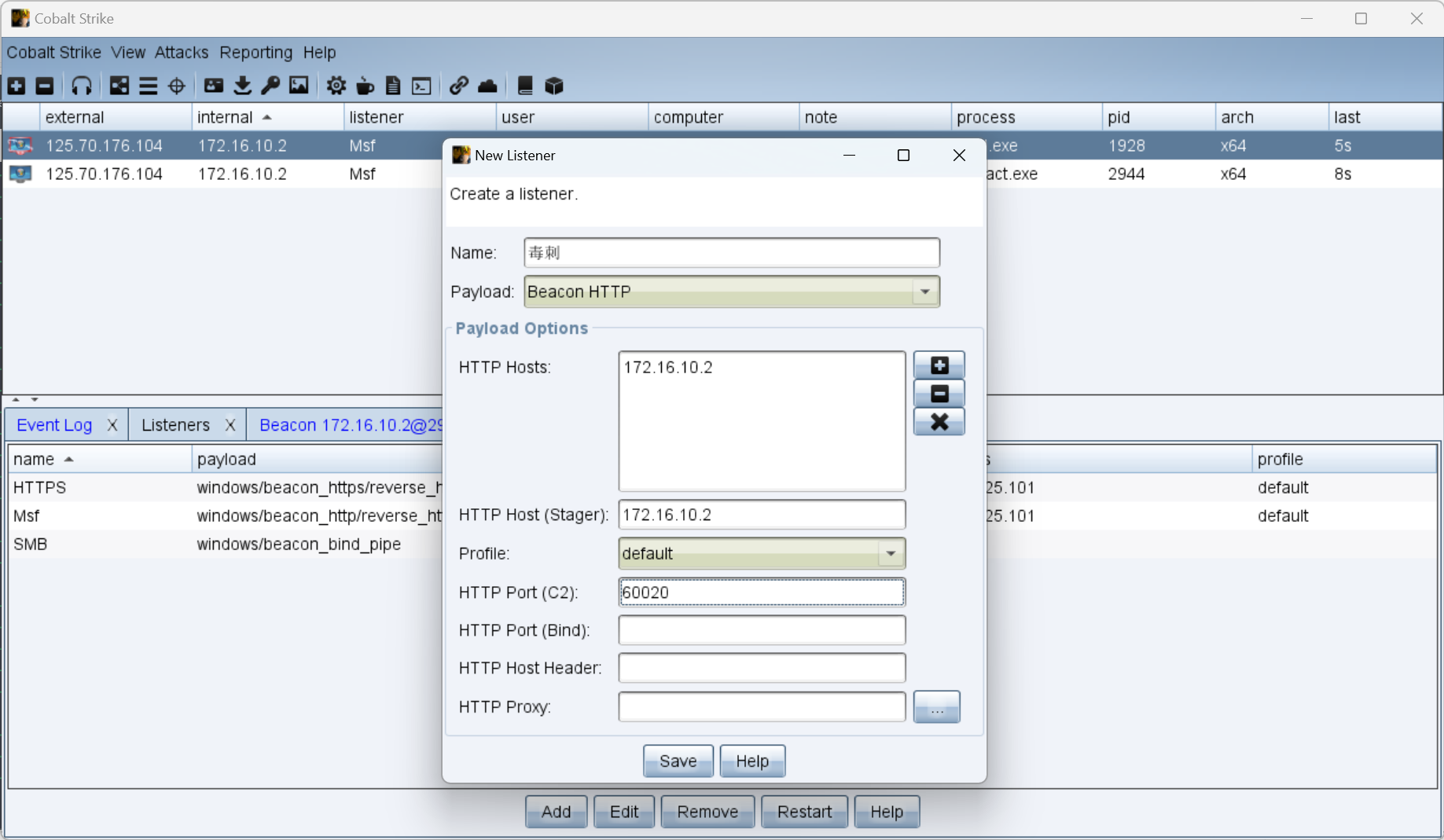Click the document MS Office macro icon

[x=393, y=86]
